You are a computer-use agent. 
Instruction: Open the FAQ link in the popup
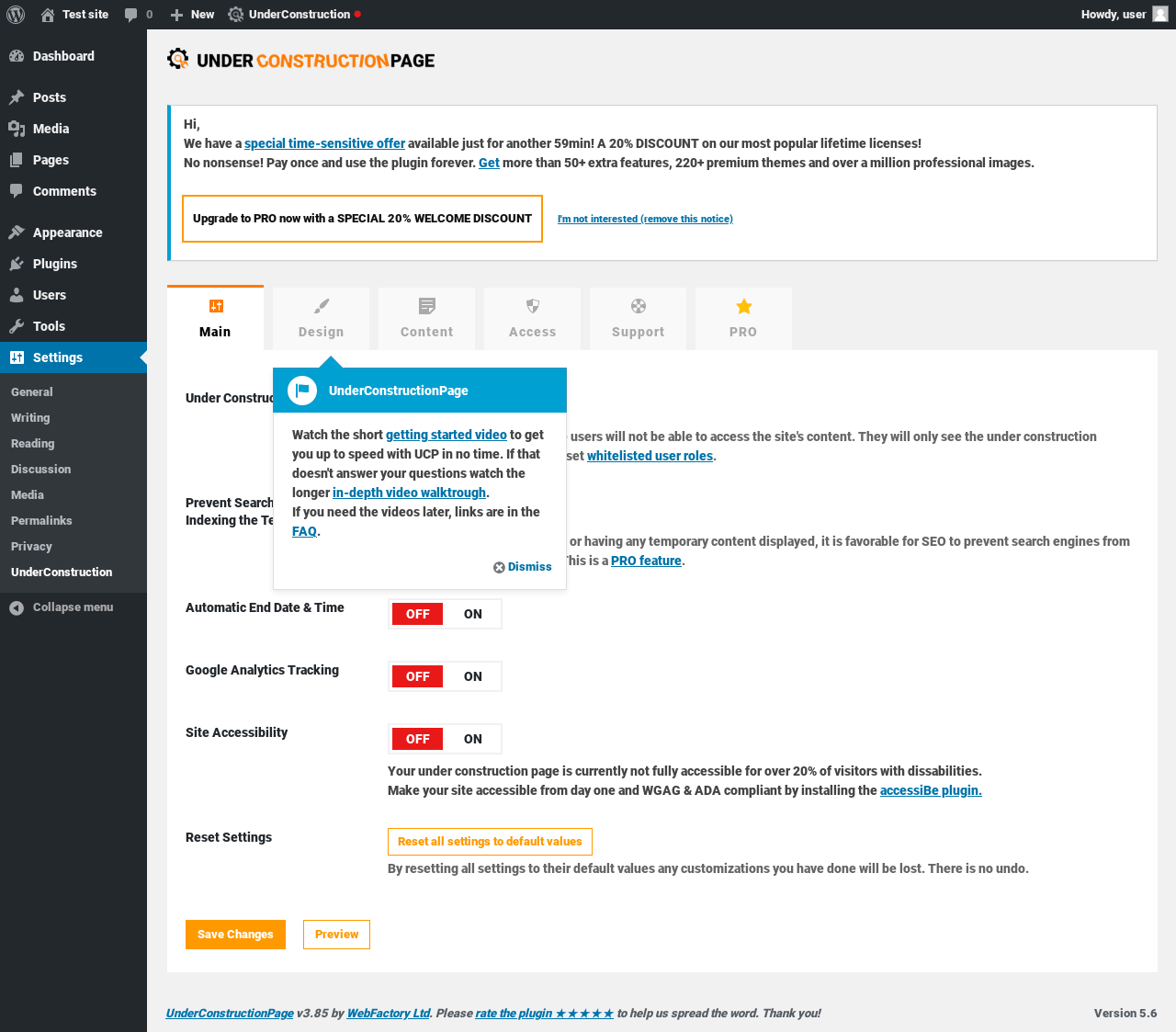[x=304, y=531]
